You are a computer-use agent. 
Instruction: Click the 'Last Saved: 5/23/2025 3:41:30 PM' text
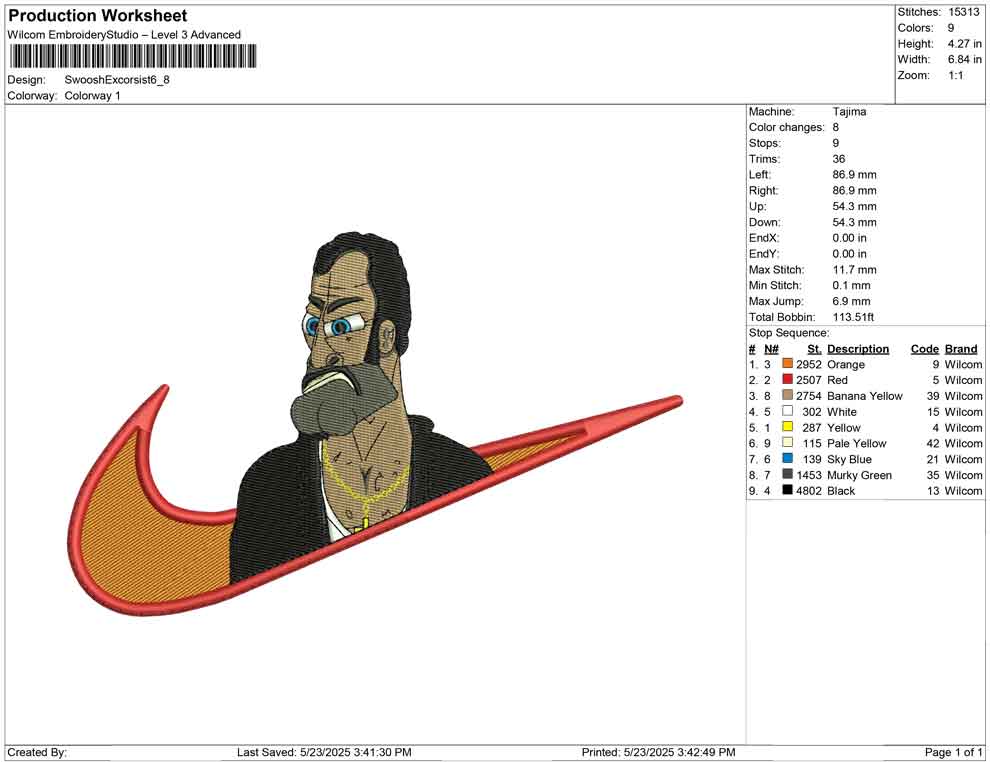[x=324, y=752]
